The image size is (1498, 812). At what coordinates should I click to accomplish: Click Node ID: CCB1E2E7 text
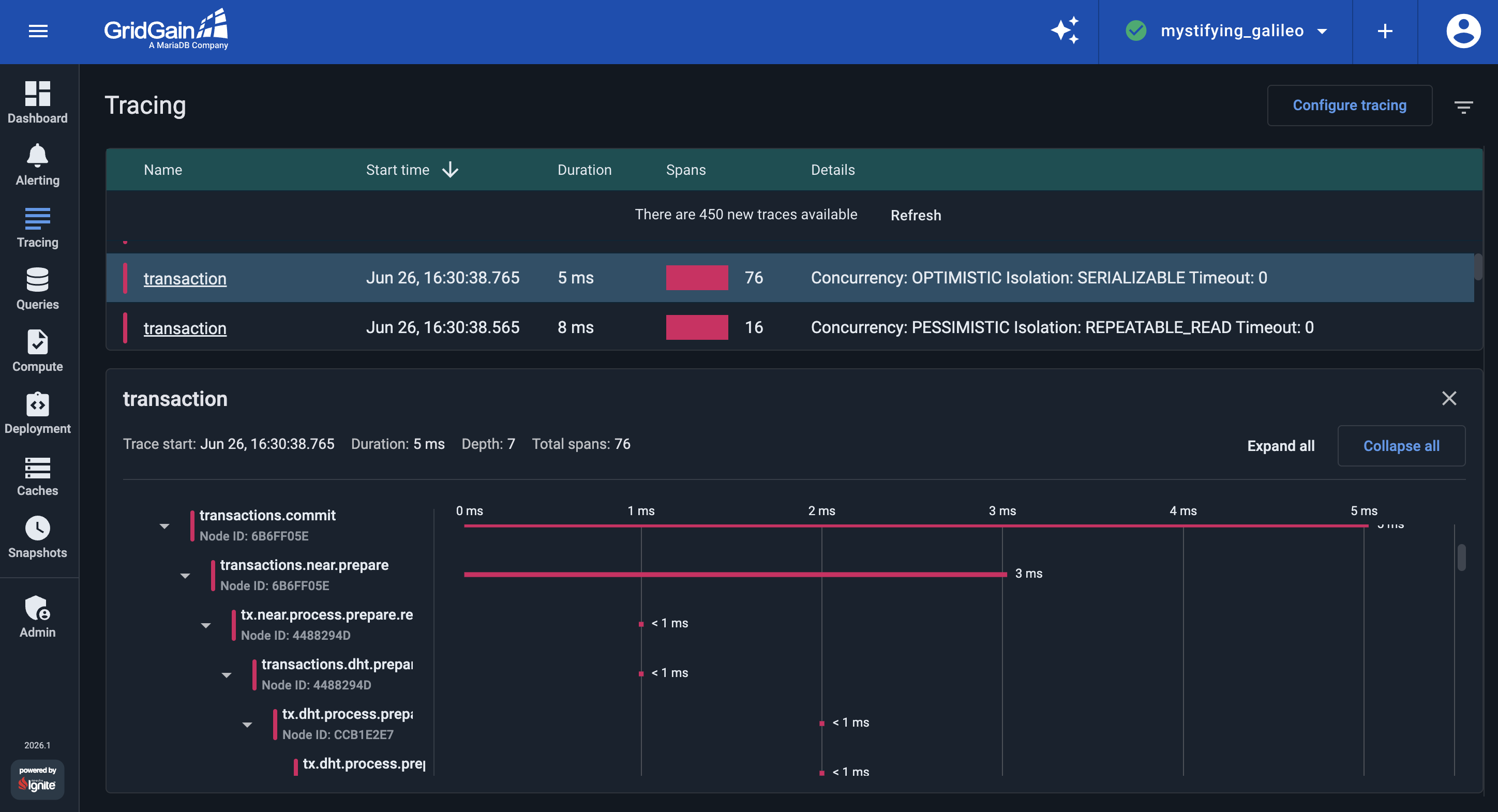pyautogui.click(x=338, y=735)
